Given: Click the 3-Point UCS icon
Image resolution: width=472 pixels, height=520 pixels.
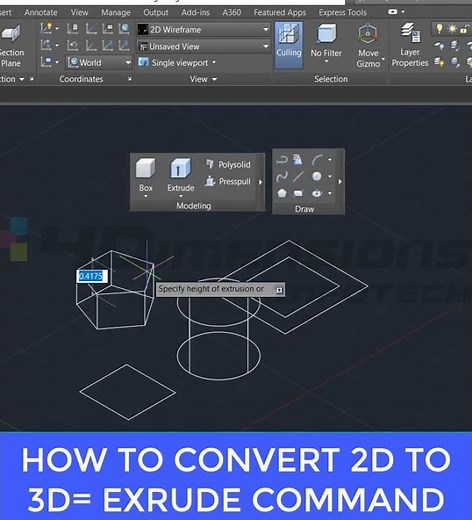Looking at the screenshot, I should pyautogui.click(x=125, y=45).
